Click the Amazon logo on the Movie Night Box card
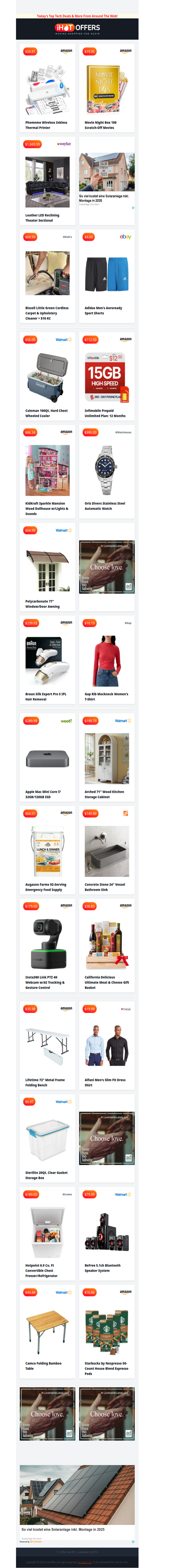This screenshot has height=1568, width=173. (126, 51)
